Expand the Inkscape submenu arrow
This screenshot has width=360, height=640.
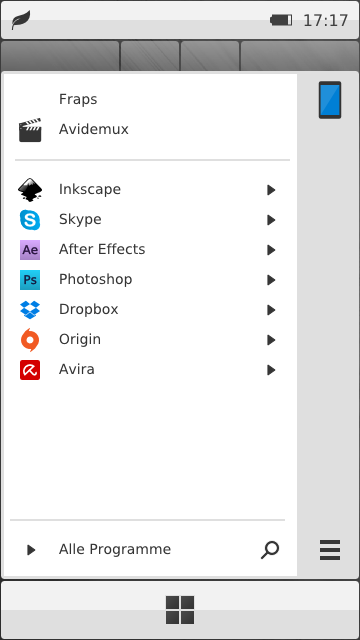[x=271, y=190]
